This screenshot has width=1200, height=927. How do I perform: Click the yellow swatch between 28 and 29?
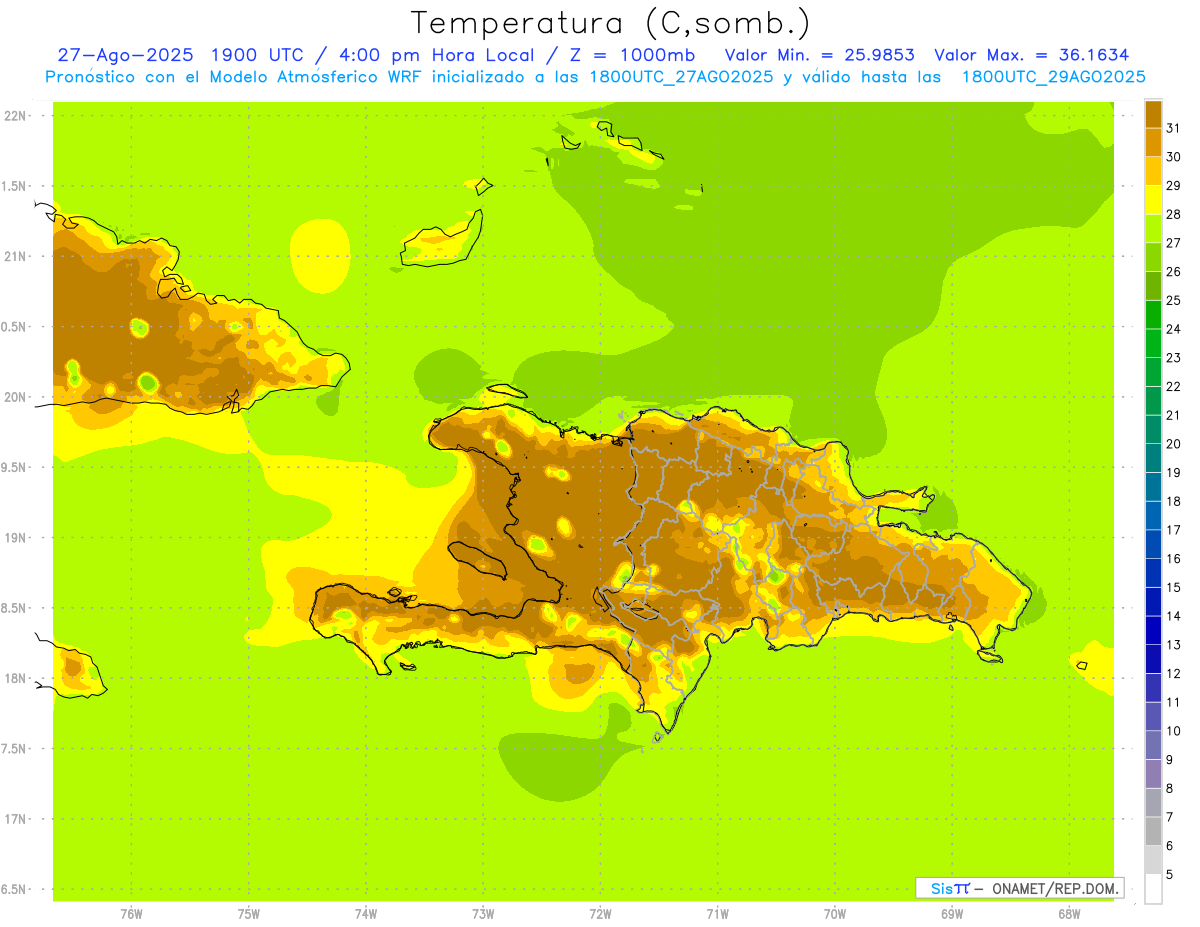click(x=1153, y=200)
